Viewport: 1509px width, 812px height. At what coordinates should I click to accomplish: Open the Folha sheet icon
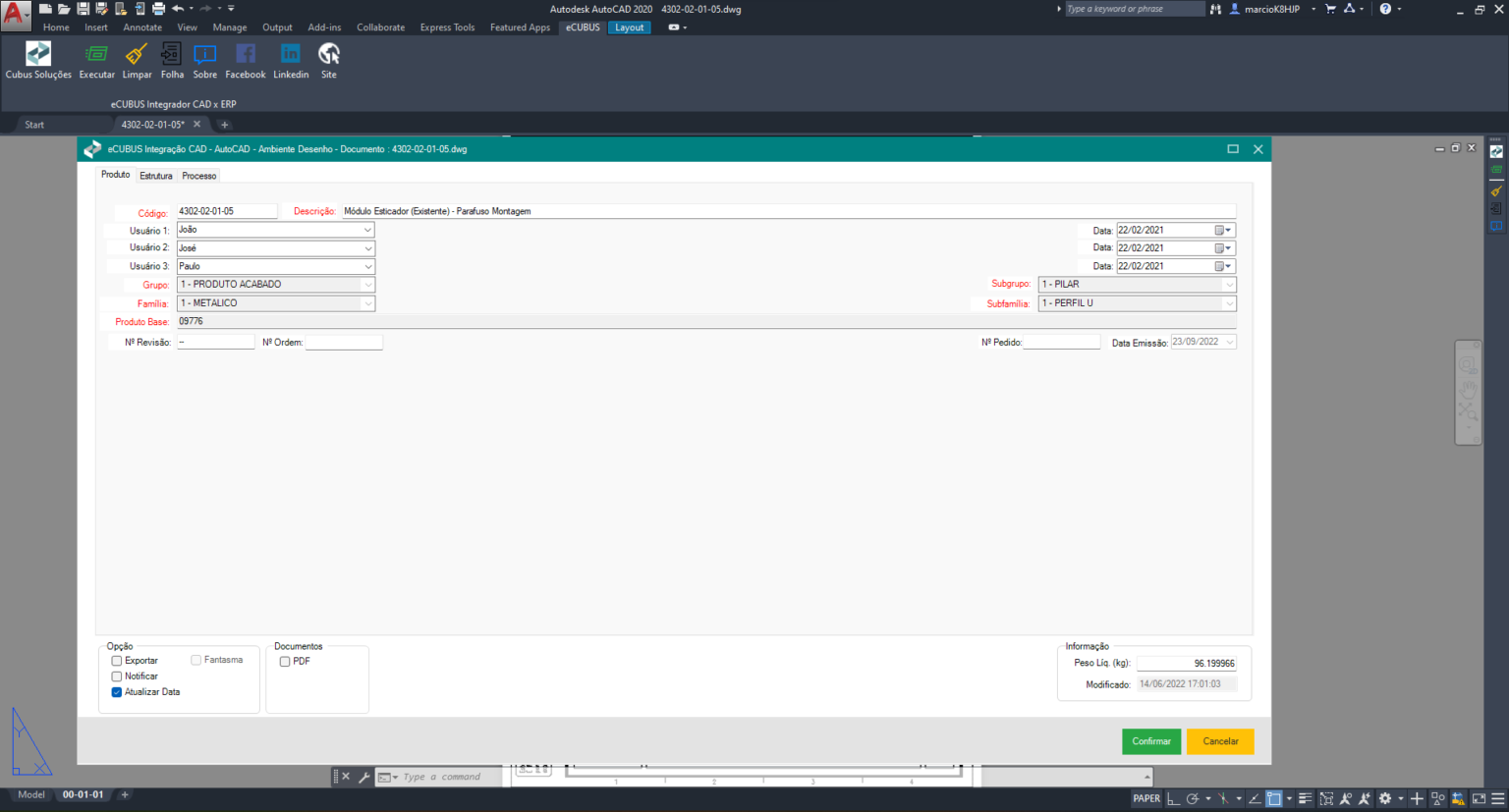(x=172, y=54)
